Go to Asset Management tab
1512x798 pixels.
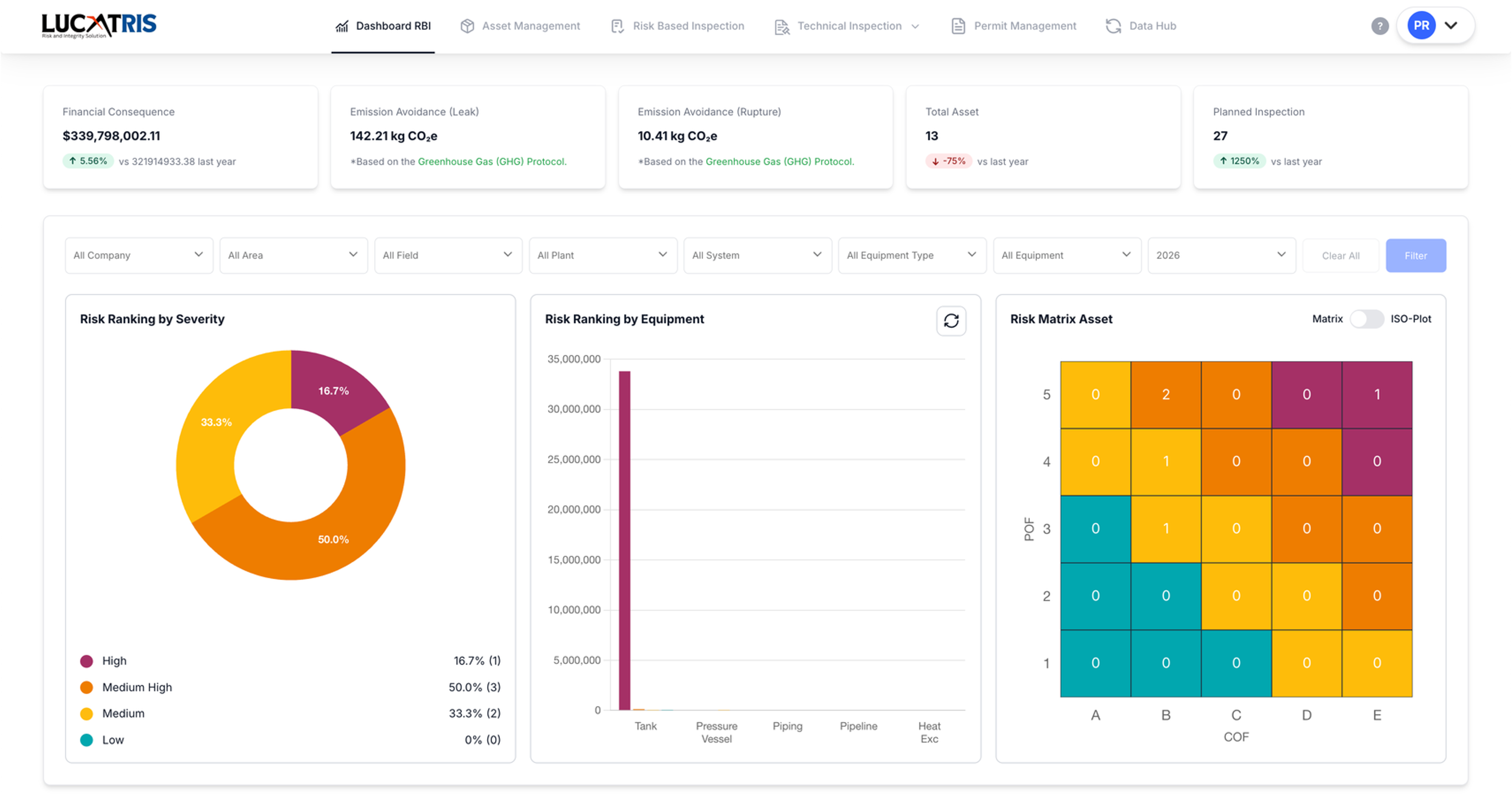(x=520, y=26)
